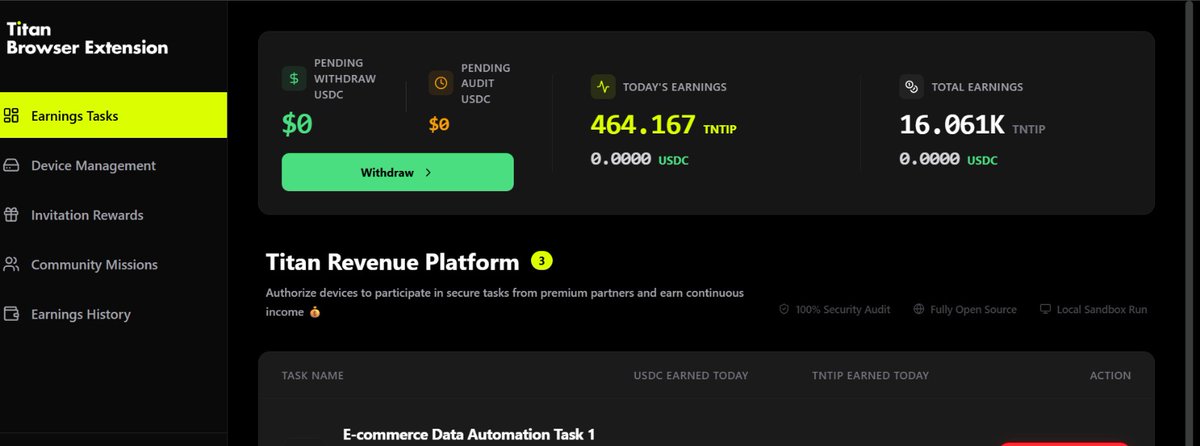
Task: Click the globe icon for Fully Open Source
Action: [x=918, y=310]
